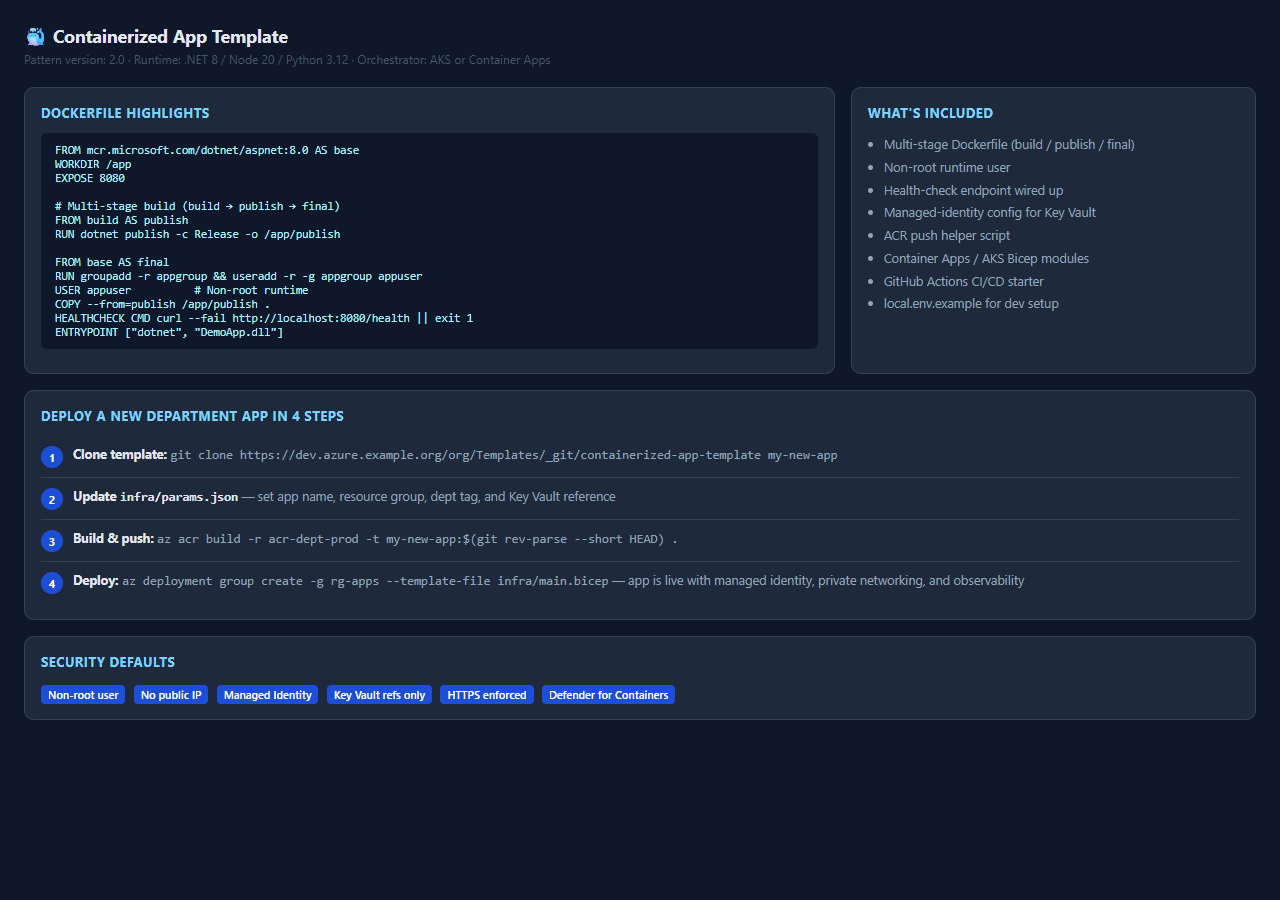Click the FROM build AS publish line
The height and width of the screenshot is (900, 1280).
[122, 220]
